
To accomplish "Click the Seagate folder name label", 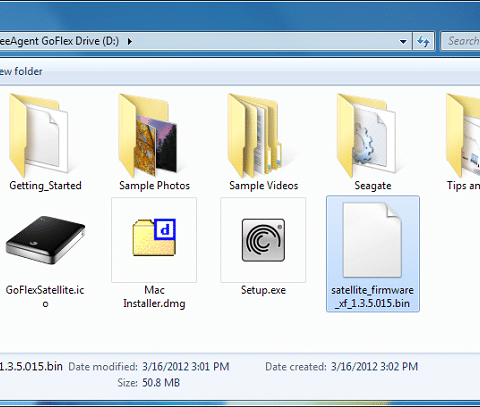I will (x=373, y=185).
